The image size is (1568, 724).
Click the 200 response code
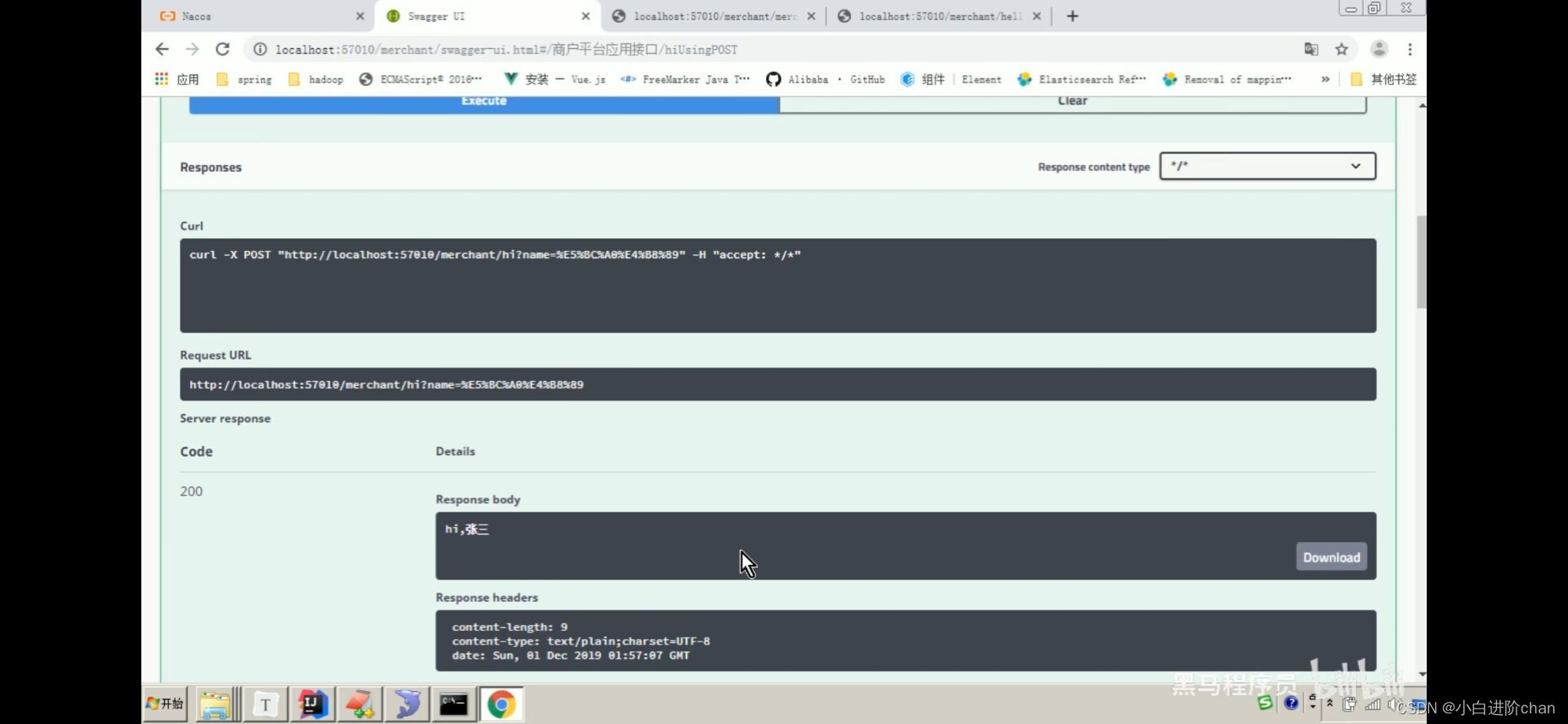pyautogui.click(x=191, y=491)
